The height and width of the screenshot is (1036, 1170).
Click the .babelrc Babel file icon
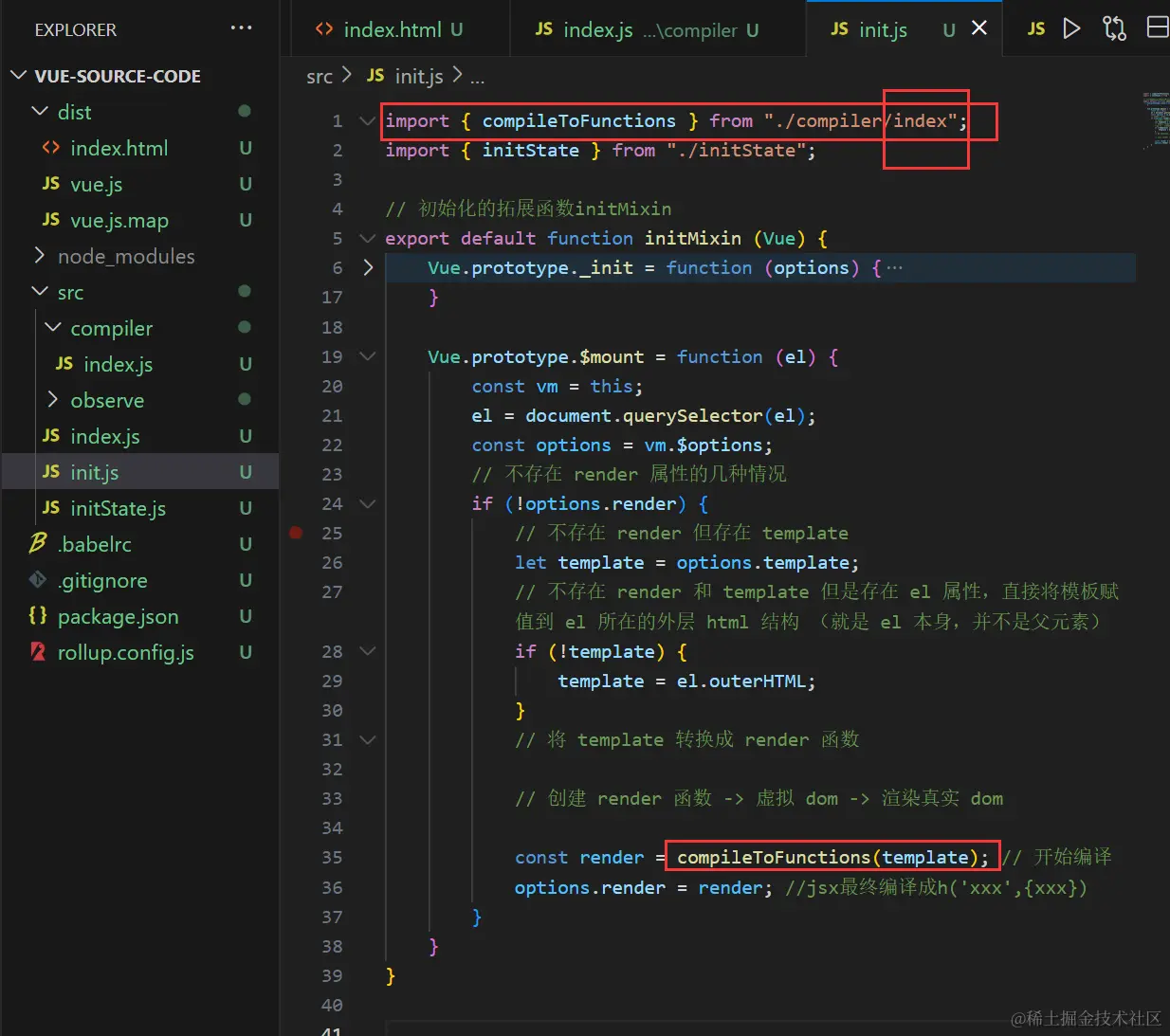[38, 543]
